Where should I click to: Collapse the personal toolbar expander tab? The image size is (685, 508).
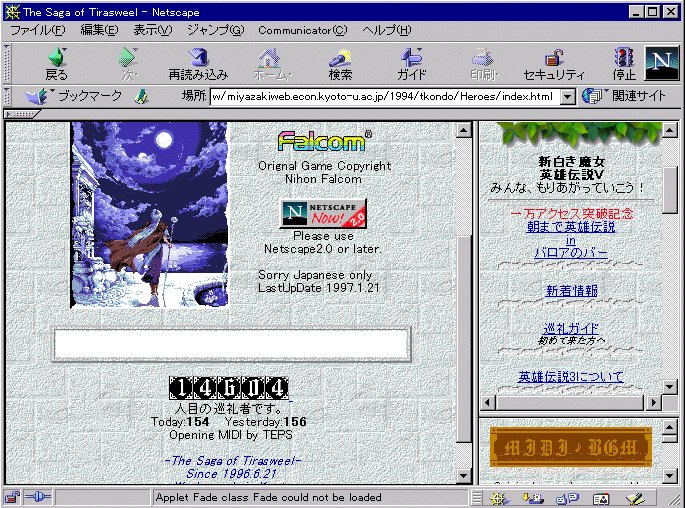coord(21,114)
